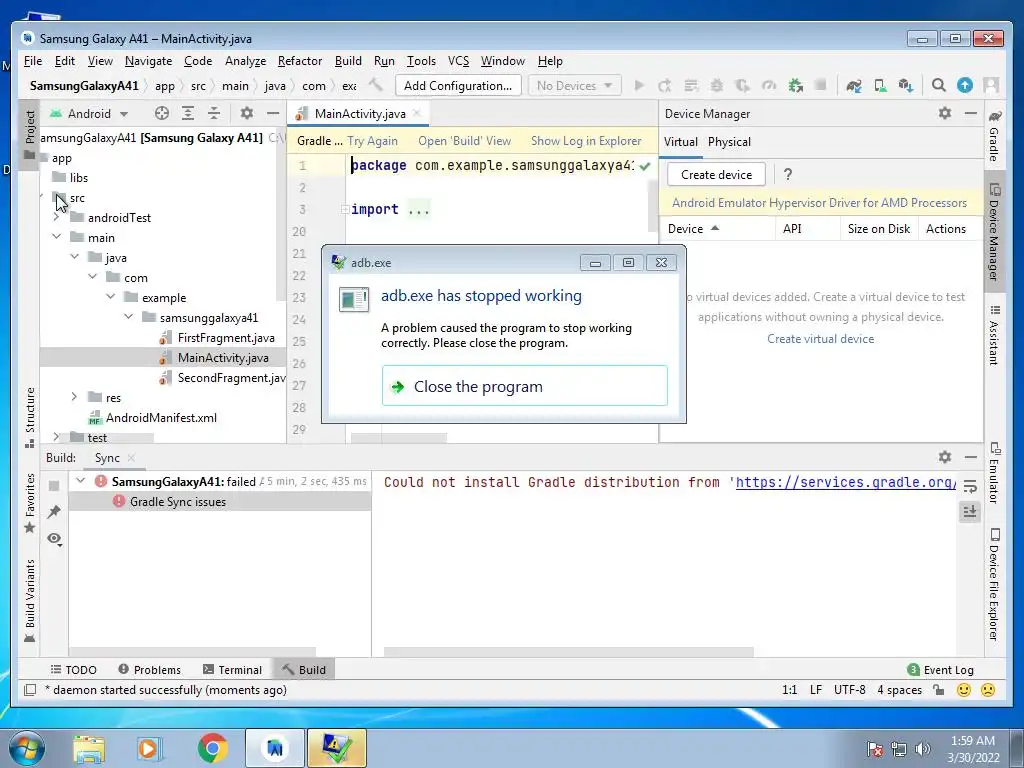Collapse the SamsungGalaxyA41 failed build node

(80, 481)
